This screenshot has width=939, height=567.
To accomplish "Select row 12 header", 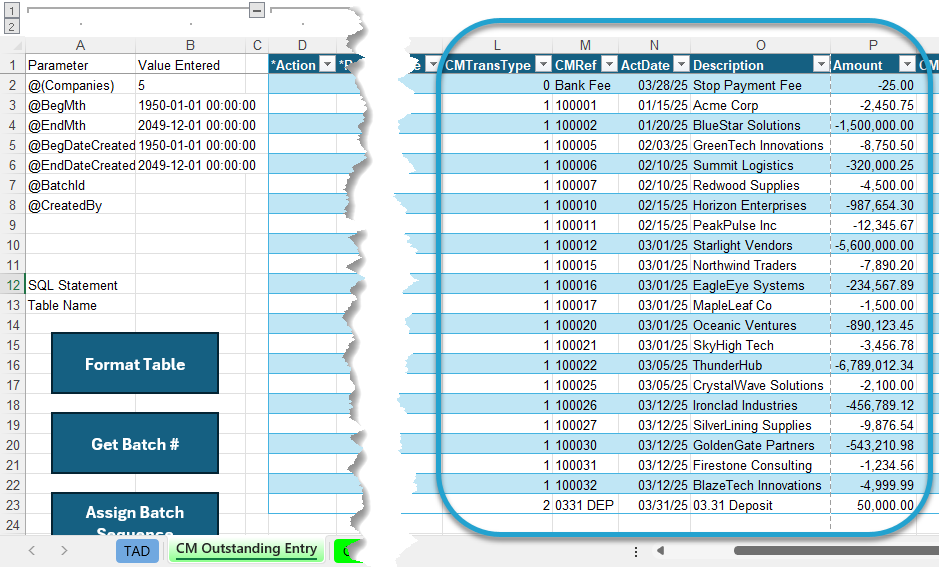I will click(x=13, y=285).
